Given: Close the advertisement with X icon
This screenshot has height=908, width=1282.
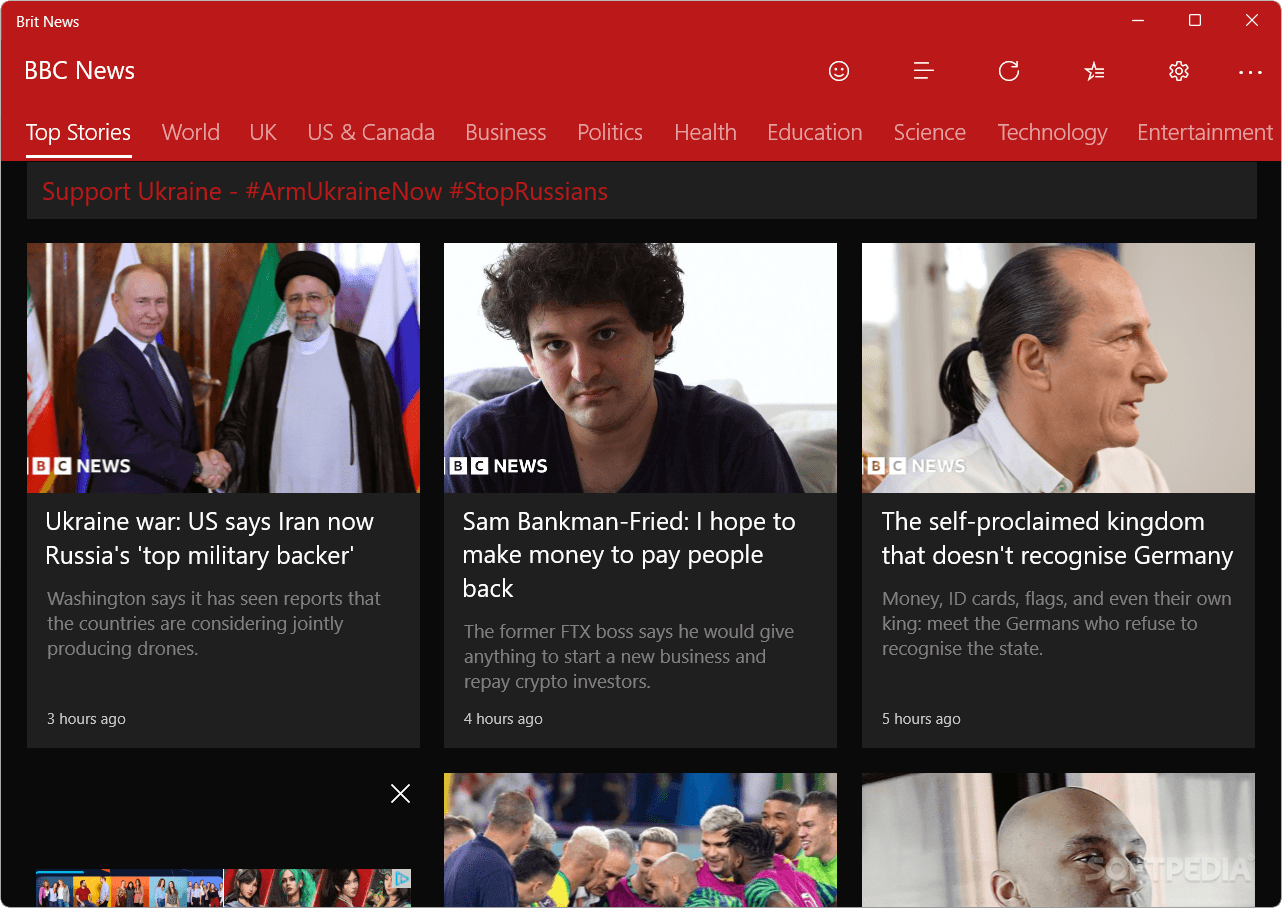Looking at the screenshot, I should [x=400, y=794].
